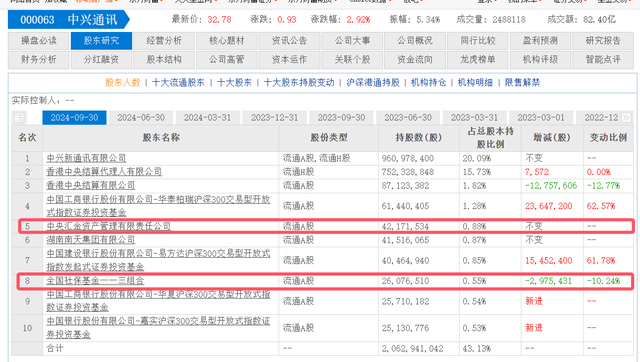Open 全国社保基金一一三组合 link
This screenshot has height=362, width=640.
[x=95, y=281]
